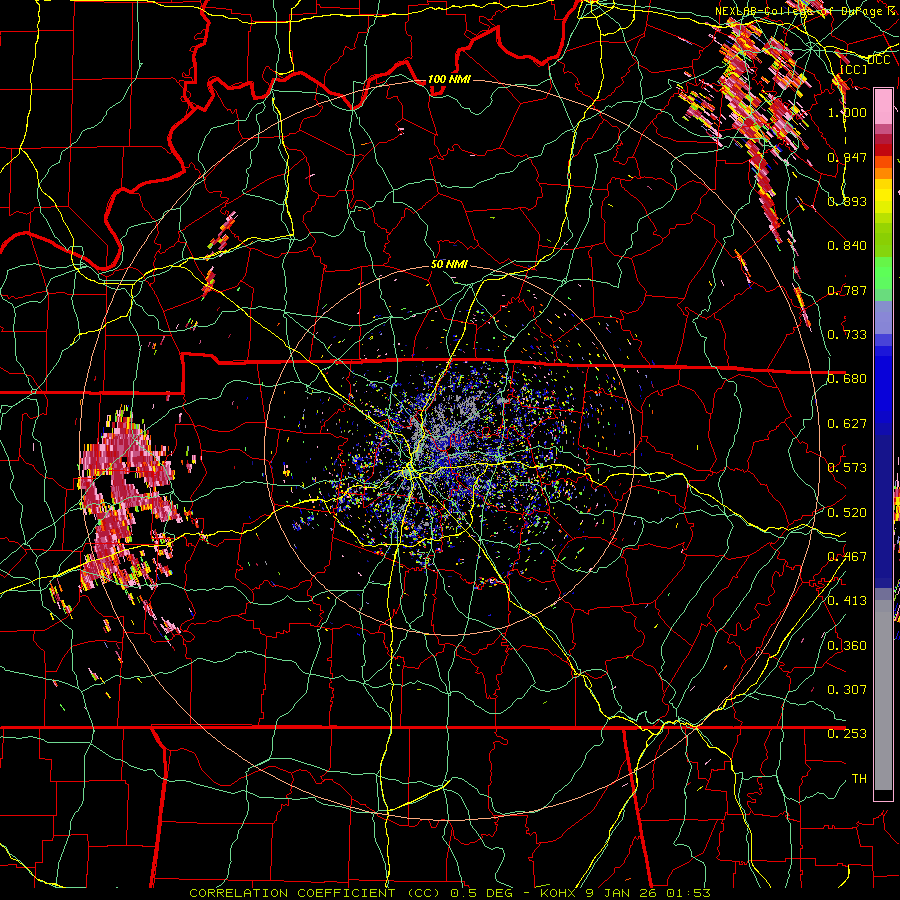Image resolution: width=900 pixels, height=900 pixels.
Task: Click the NEXLAB-College of DuPage watermark text
Action: pos(806,11)
